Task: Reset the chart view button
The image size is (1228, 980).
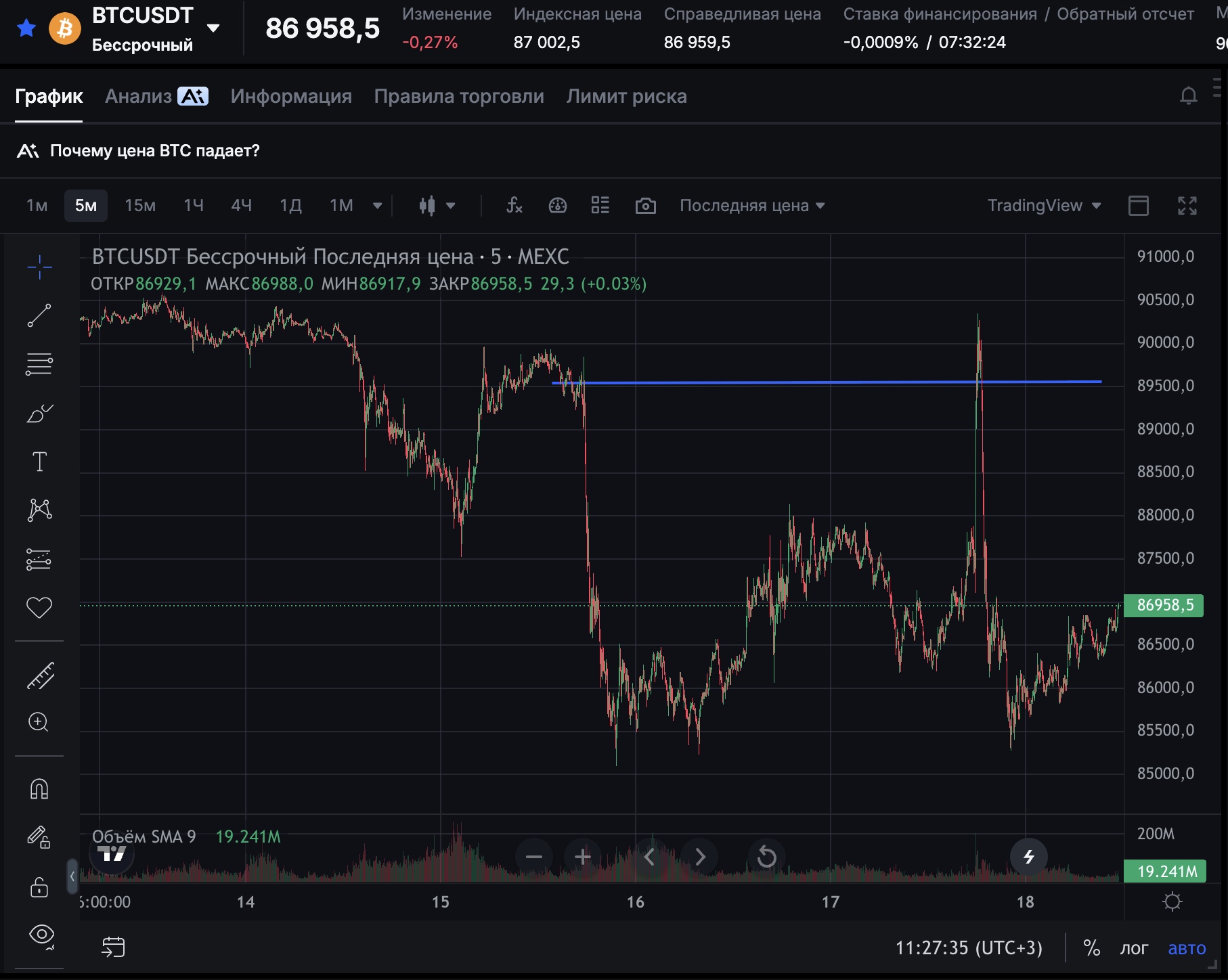Action: pyautogui.click(x=766, y=857)
